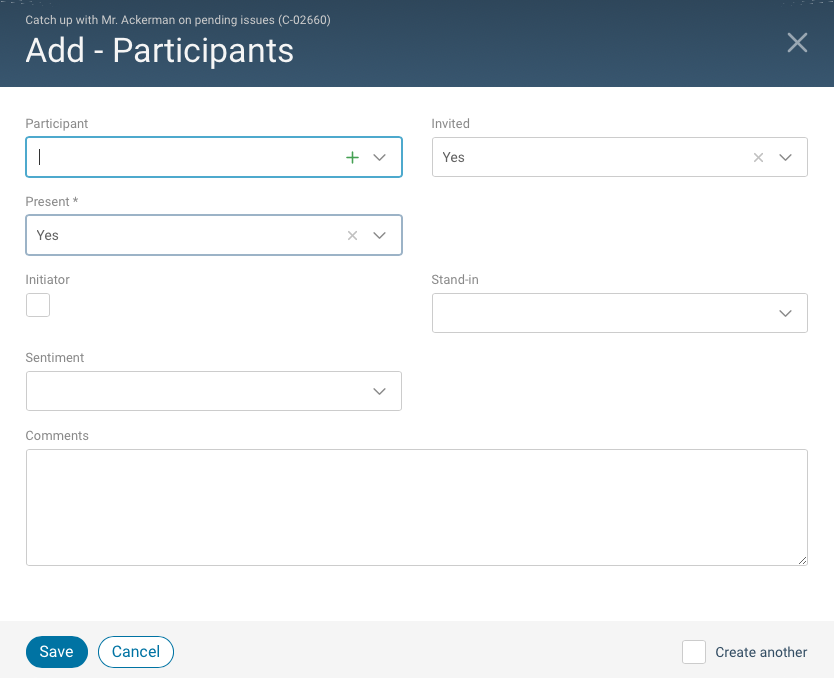Save the participant record
This screenshot has width=834, height=678.
coord(56,652)
